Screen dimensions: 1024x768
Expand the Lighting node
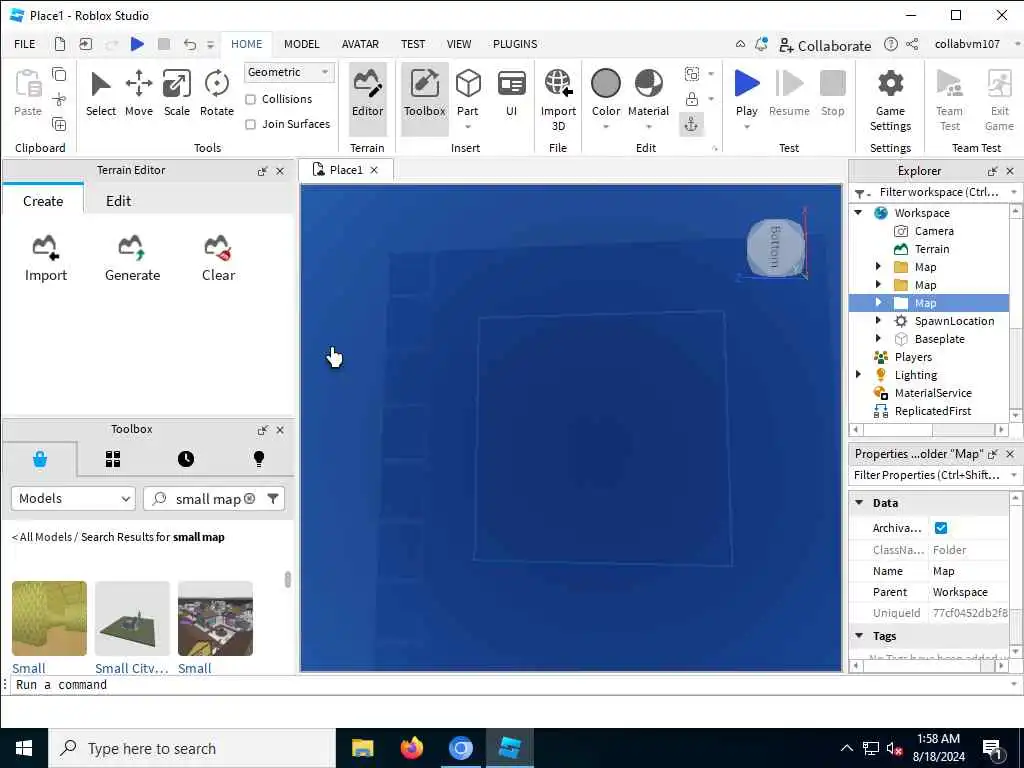pyautogui.click(x=859, y=375)
